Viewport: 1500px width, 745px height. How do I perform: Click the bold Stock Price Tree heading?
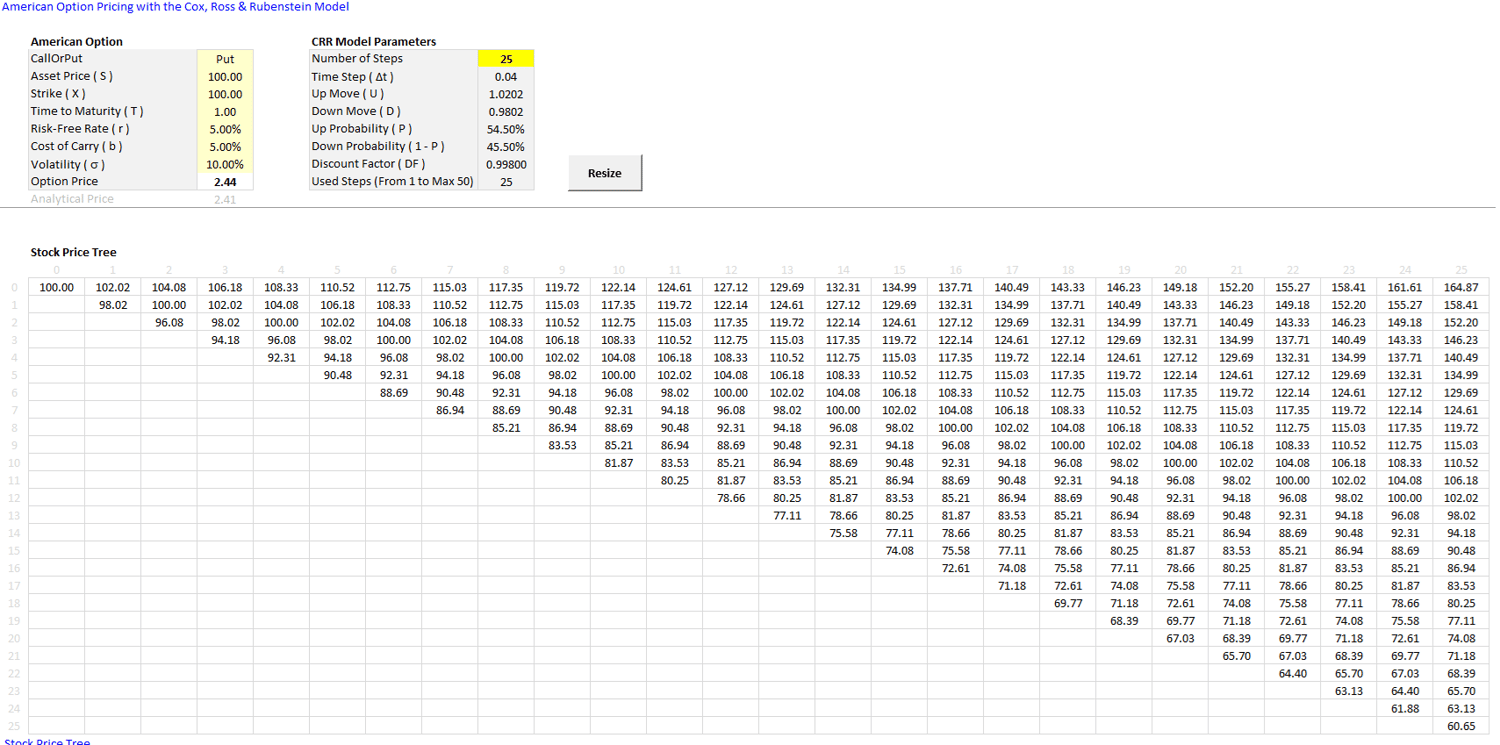(73, 252)
